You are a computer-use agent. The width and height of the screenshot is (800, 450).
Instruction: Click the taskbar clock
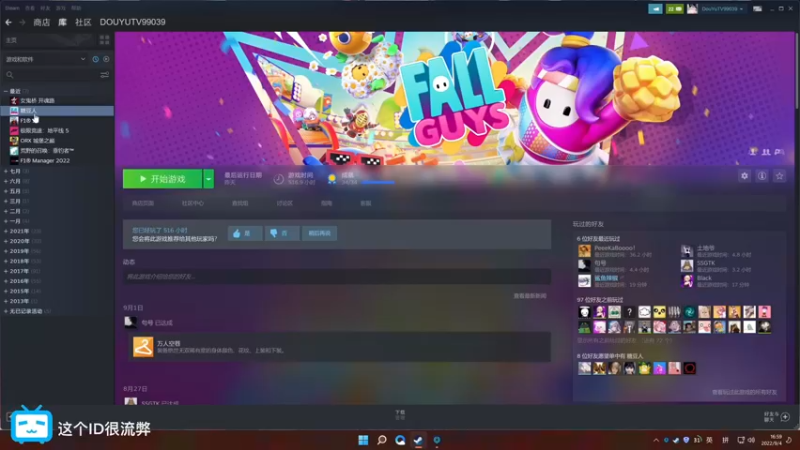[x=771, y=440]
